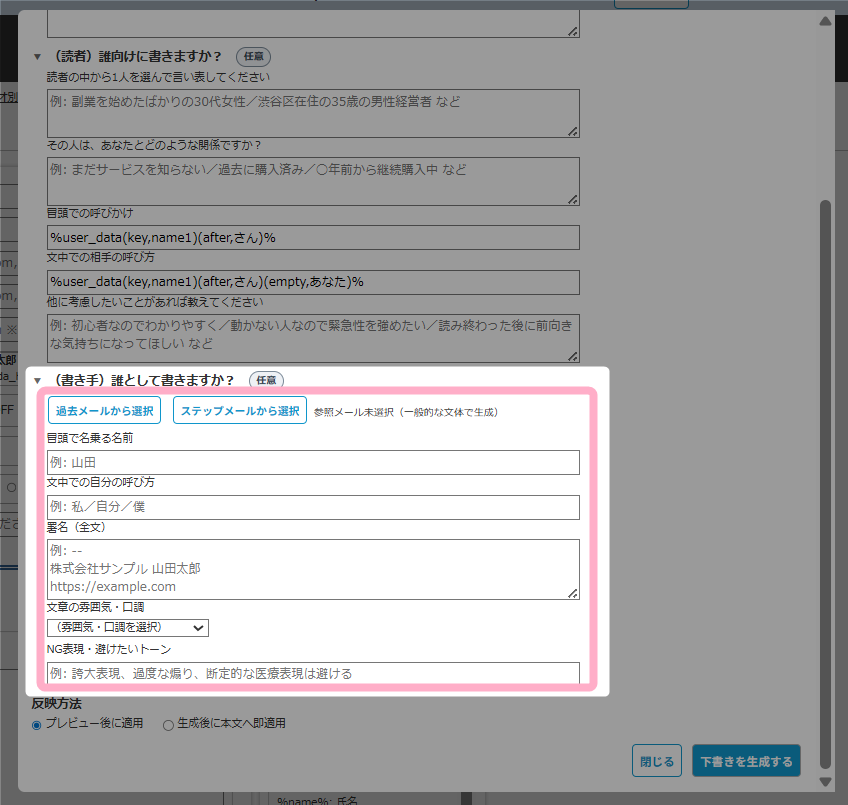This screenshot has height=805, width=848.
Task: Click the 他に考慮したいこと text area
Action: click(313, 338)
